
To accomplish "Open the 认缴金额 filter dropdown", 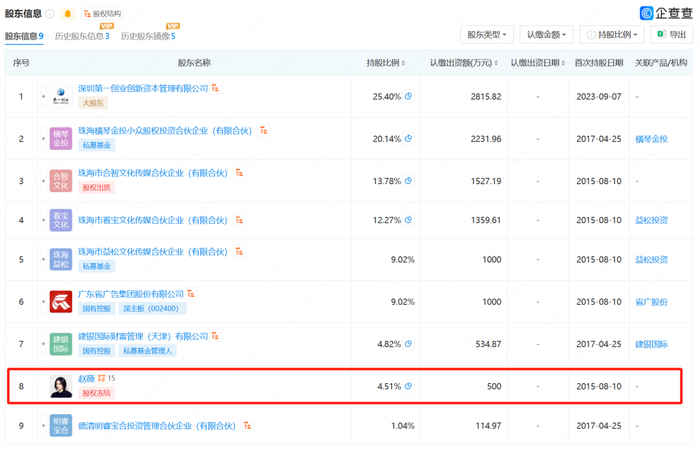I will pyautogui.click(x=546, y=34).
